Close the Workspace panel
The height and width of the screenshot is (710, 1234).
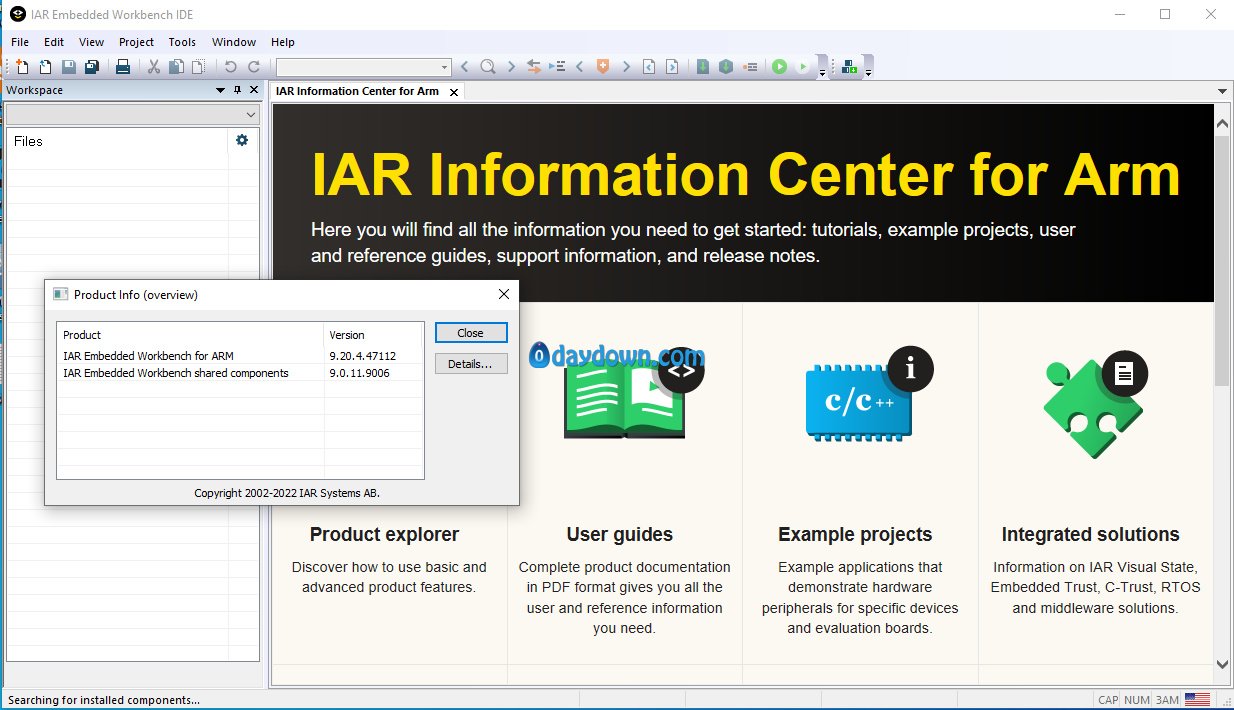tap(253, 90)
